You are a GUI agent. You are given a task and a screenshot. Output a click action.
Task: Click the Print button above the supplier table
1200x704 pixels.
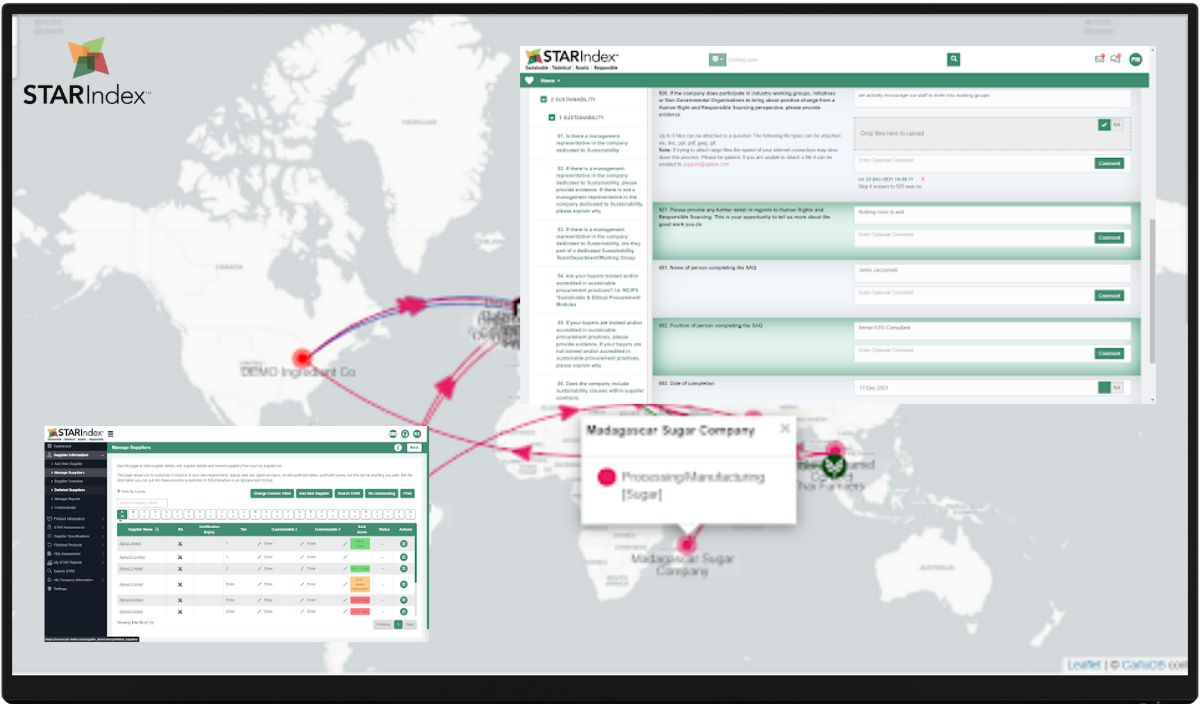407,493
